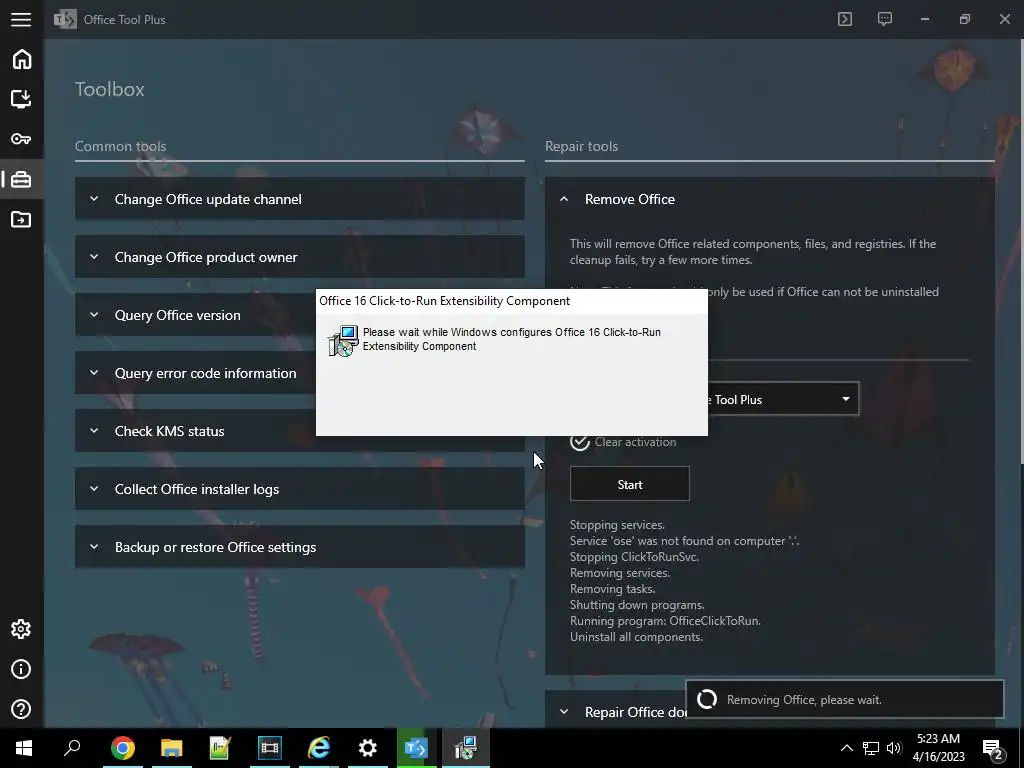Expand Query error code information
The width and height of the screenshot is (1024, 768).
coord(195,373)
